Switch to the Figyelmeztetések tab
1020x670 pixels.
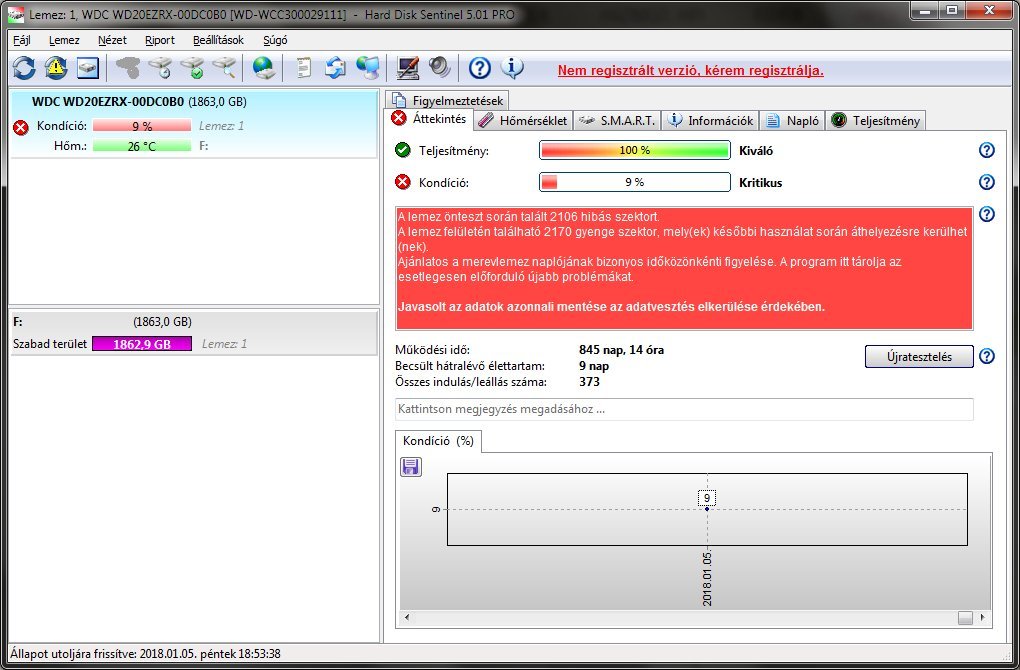click(x=448, y=101)
